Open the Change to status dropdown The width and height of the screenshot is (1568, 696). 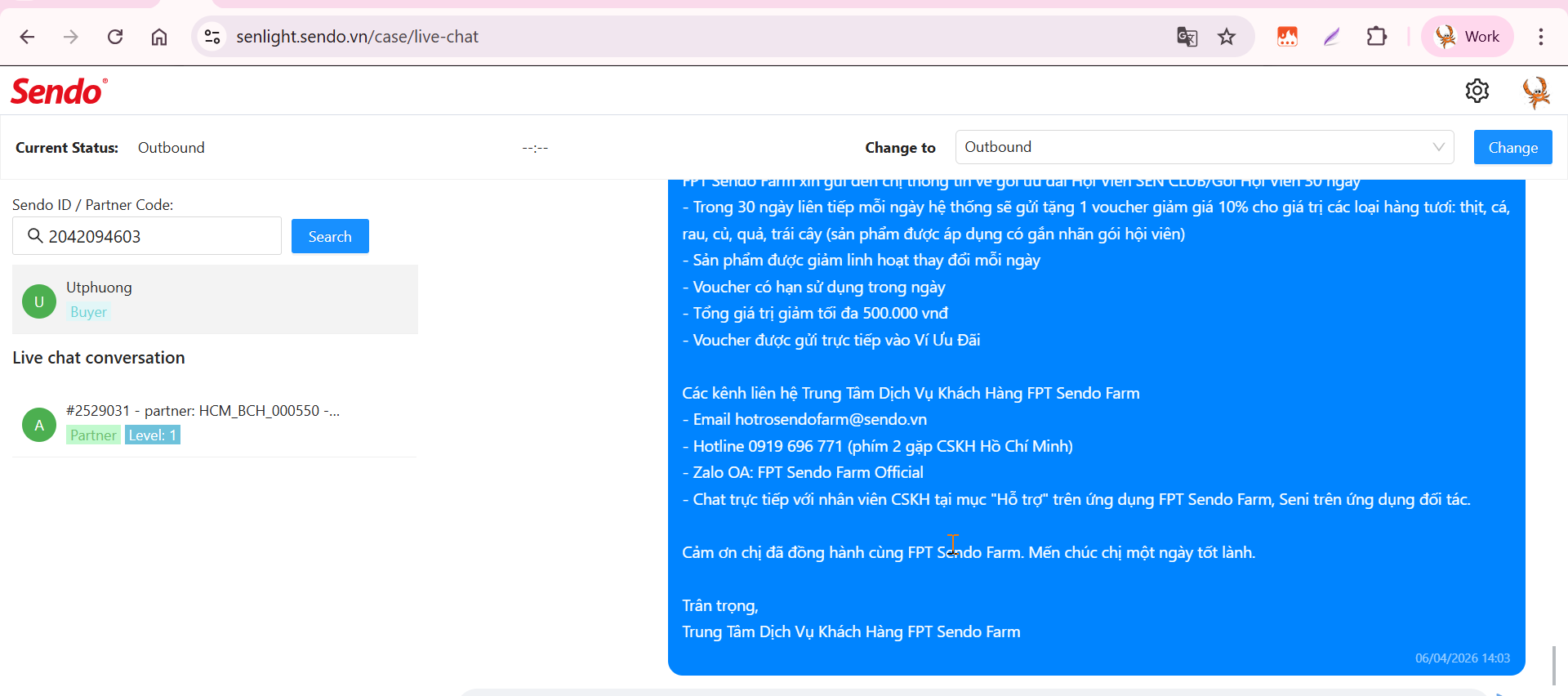tap(1205, 147)
